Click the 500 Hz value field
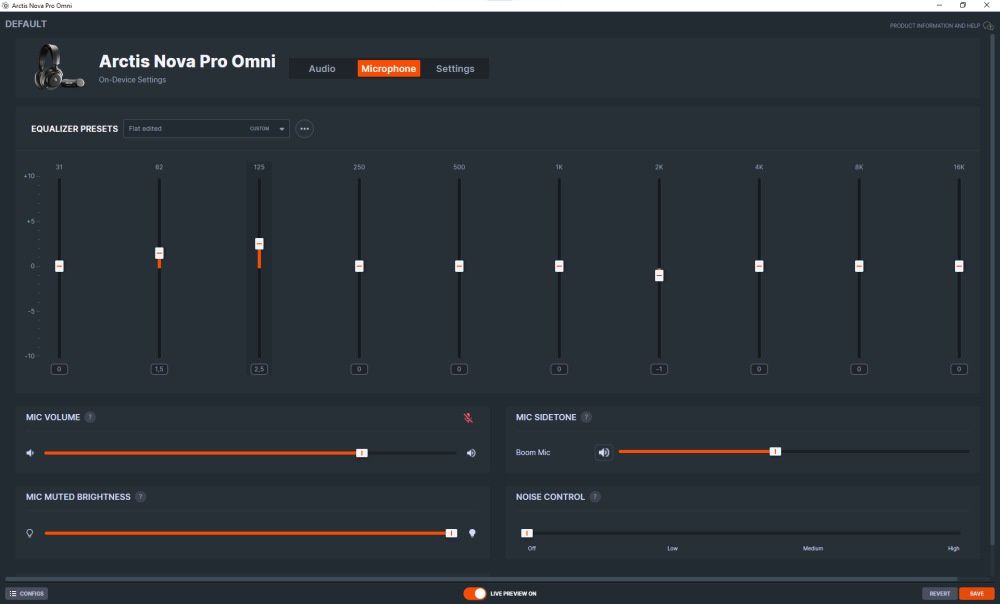The height and width of the screenshot is (604, 1000). [459, 369]
